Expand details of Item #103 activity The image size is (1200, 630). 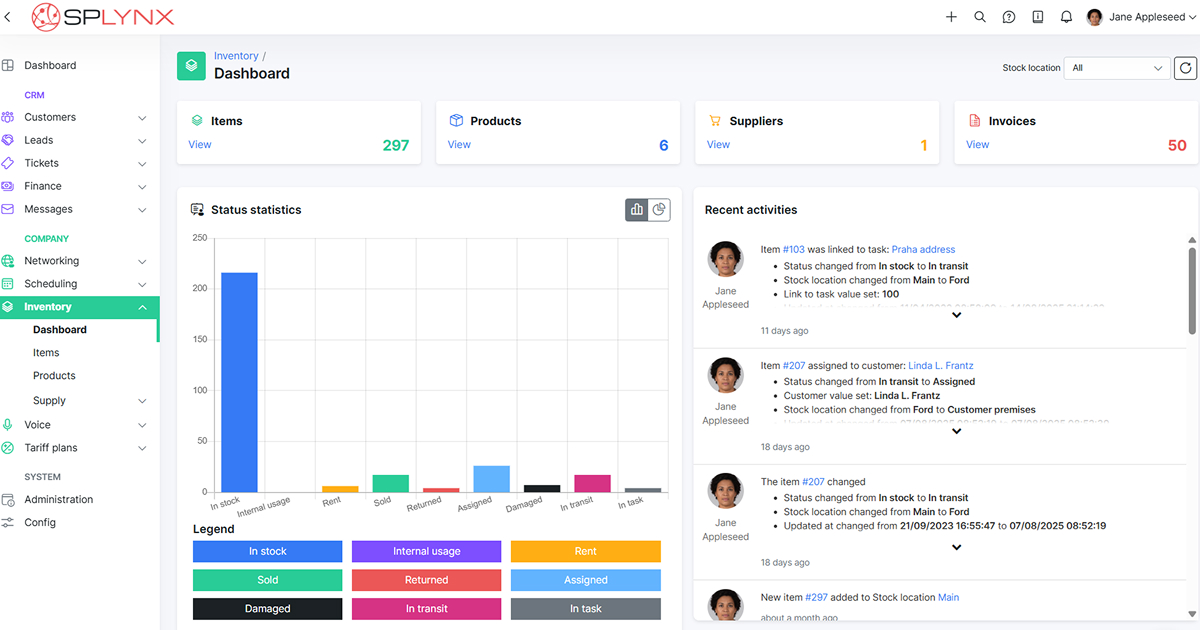pos(956,315)
